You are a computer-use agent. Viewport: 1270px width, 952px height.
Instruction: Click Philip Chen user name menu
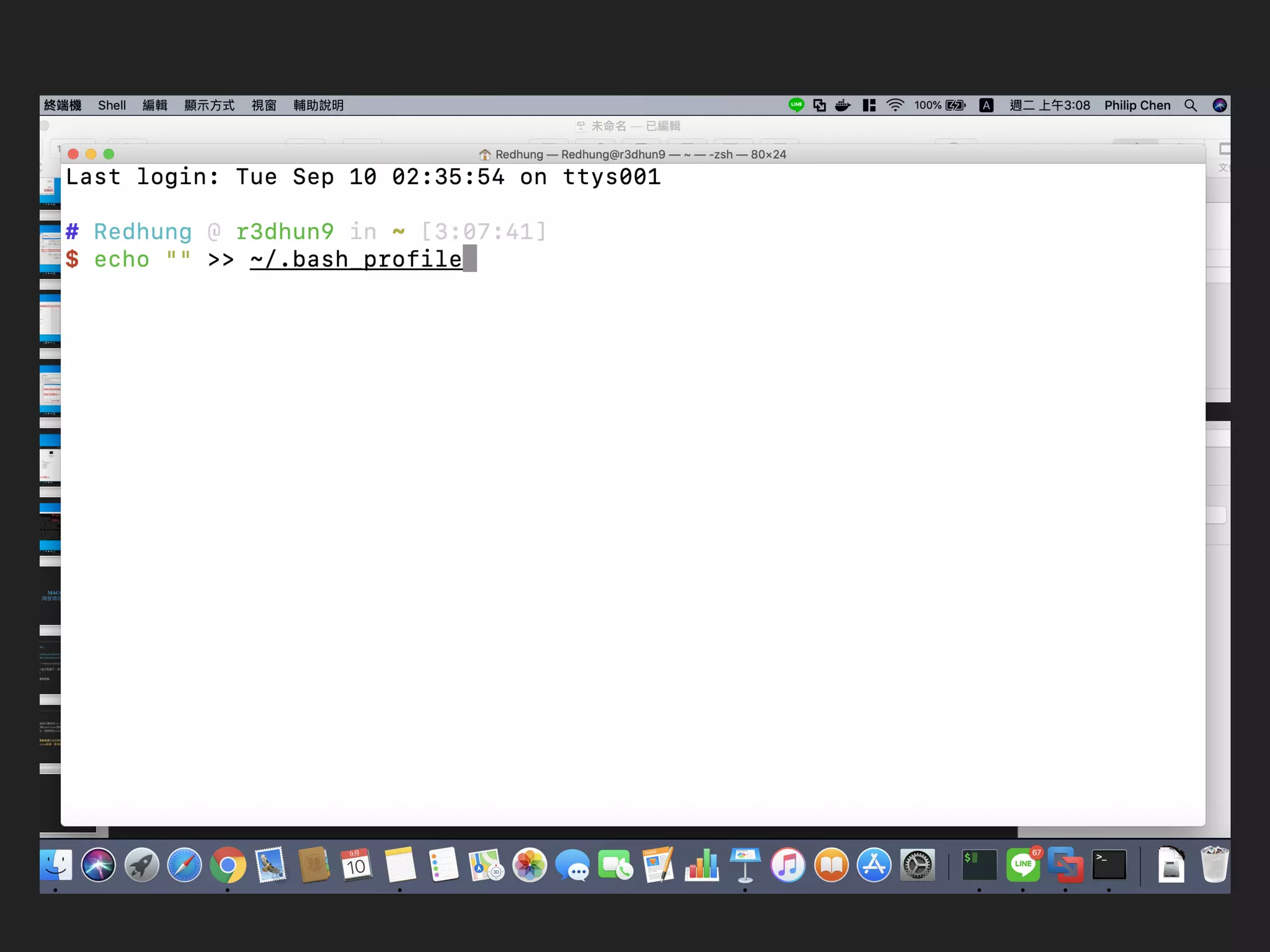[1137, 105]
